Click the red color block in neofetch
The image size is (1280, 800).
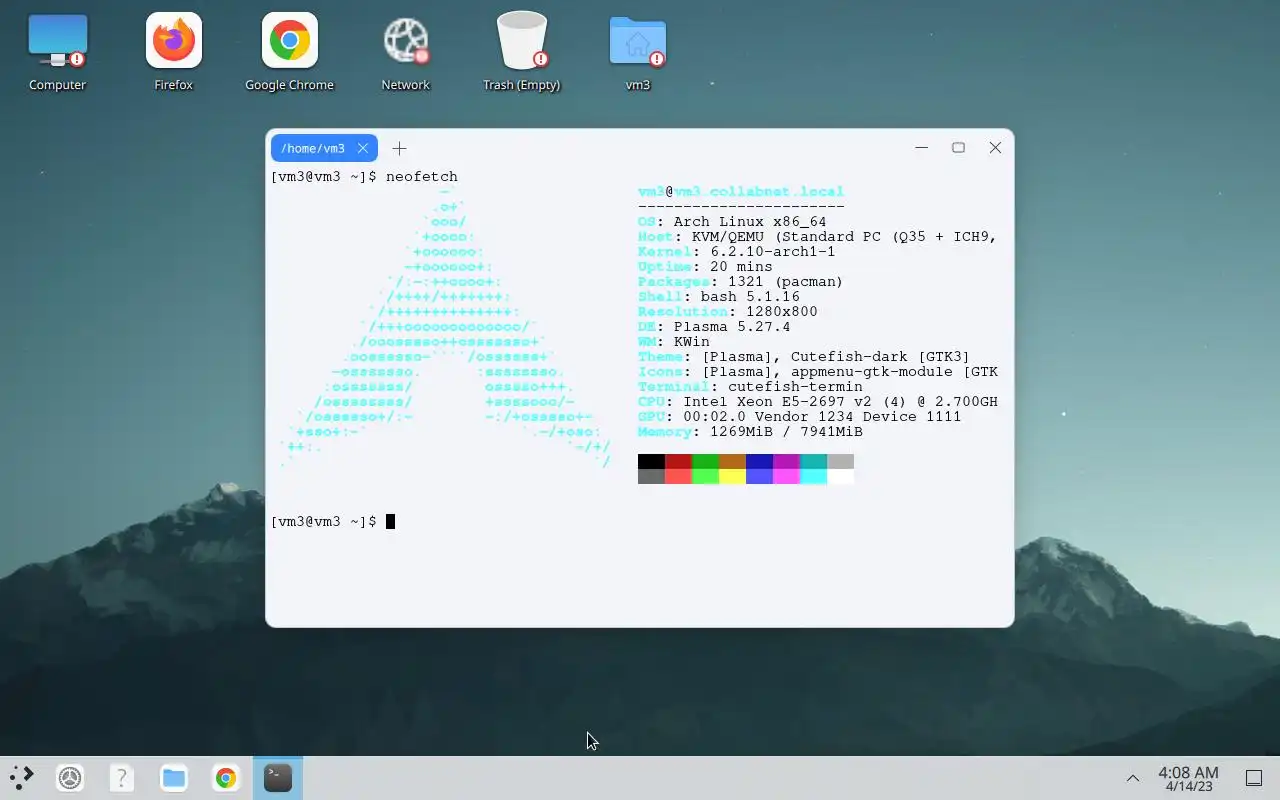678,461
